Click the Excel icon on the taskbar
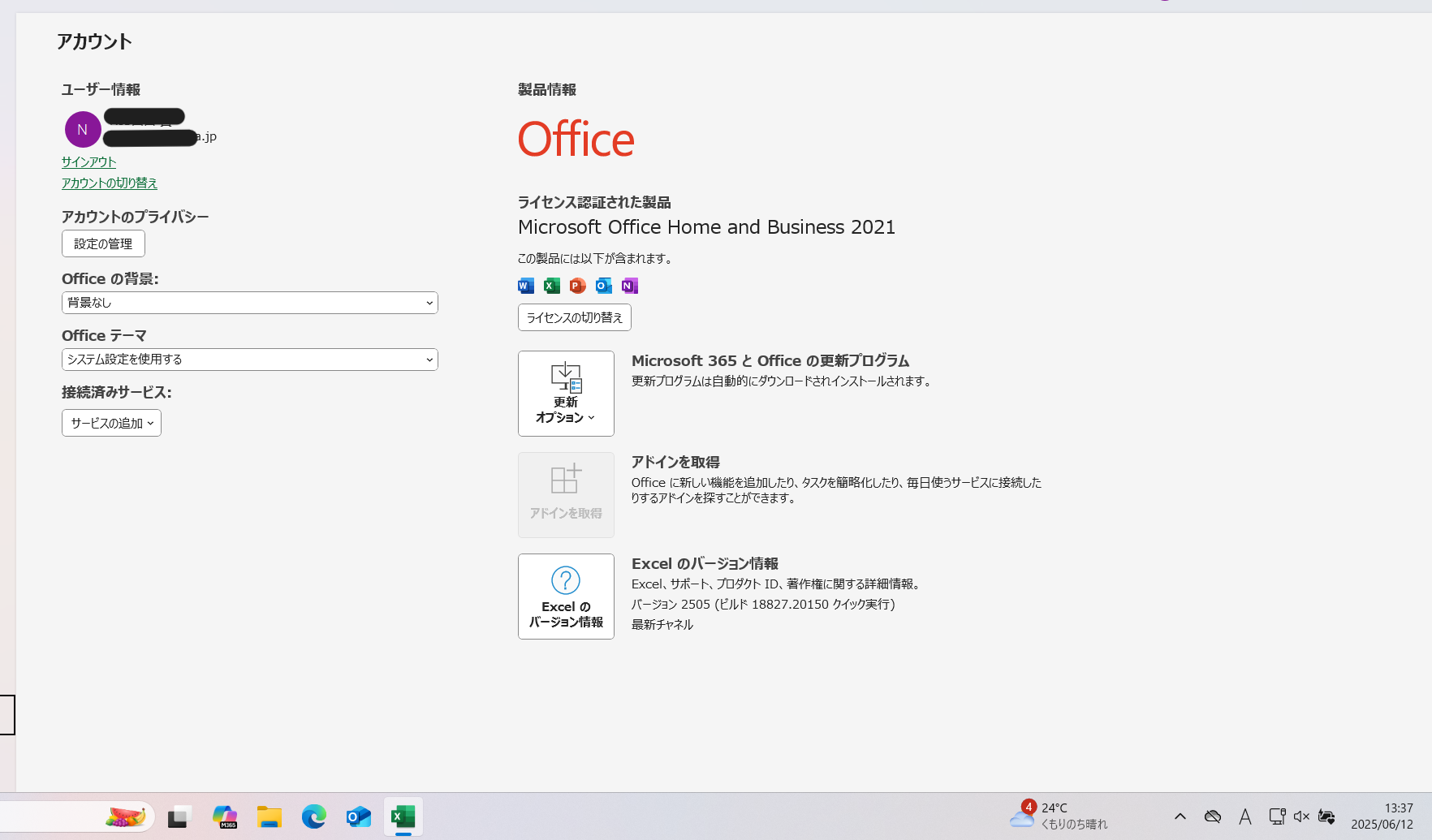1432x840 pixels. tap(403, 816)
